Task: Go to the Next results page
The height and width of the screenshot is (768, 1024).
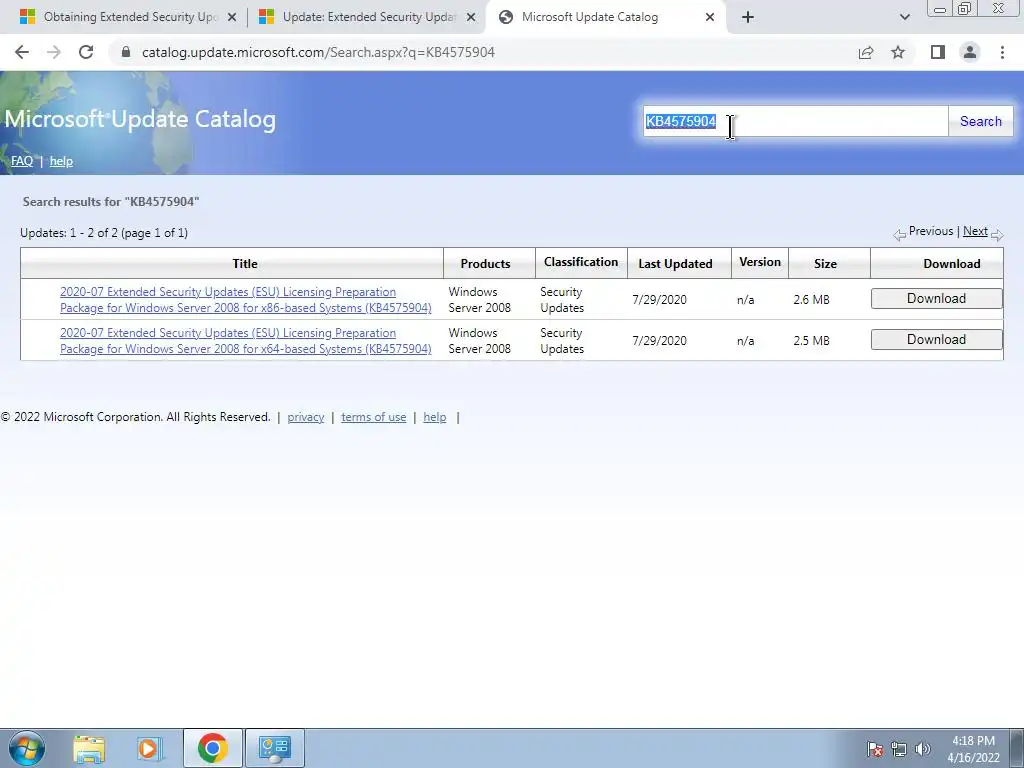Action: (975, 231)
